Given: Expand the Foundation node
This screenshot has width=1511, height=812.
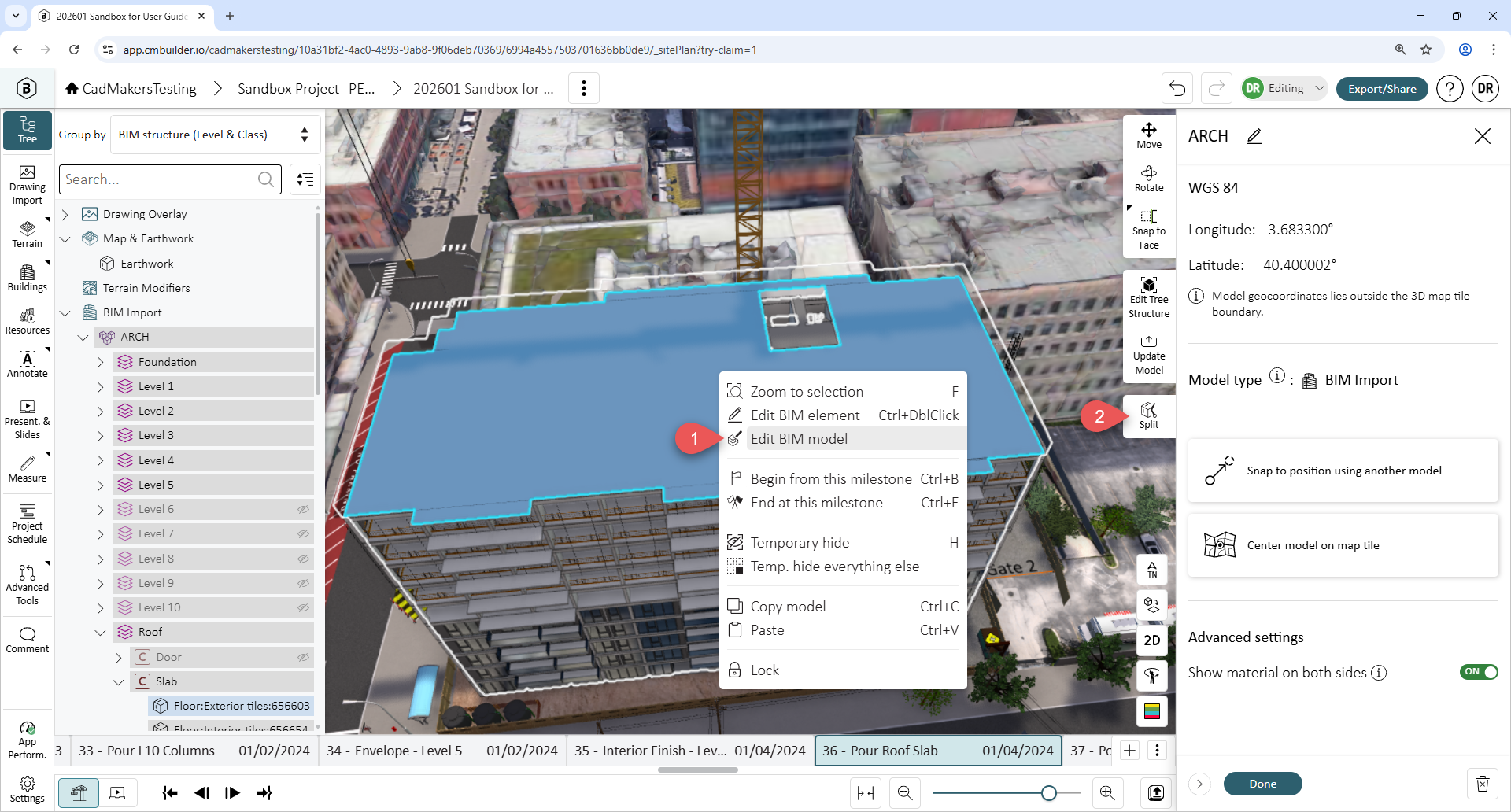Looking at the screenshot, I should [100, 362].
